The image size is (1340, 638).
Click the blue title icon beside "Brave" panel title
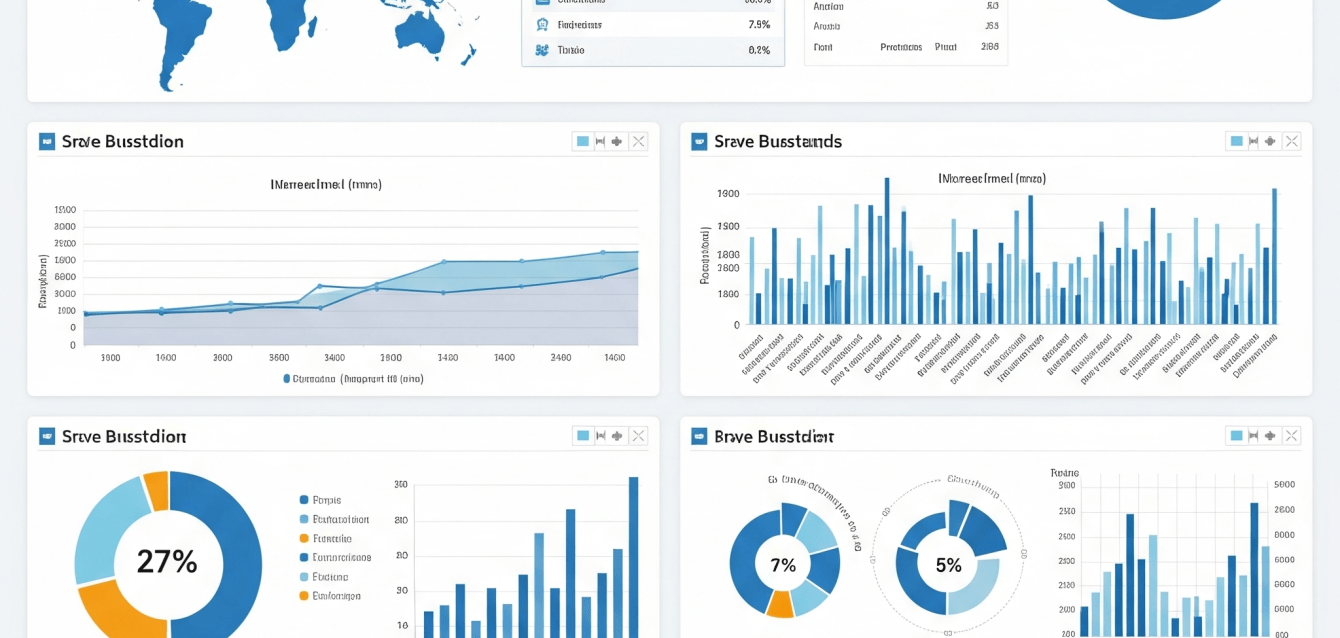pyautogui.click(x=699, y=436)
